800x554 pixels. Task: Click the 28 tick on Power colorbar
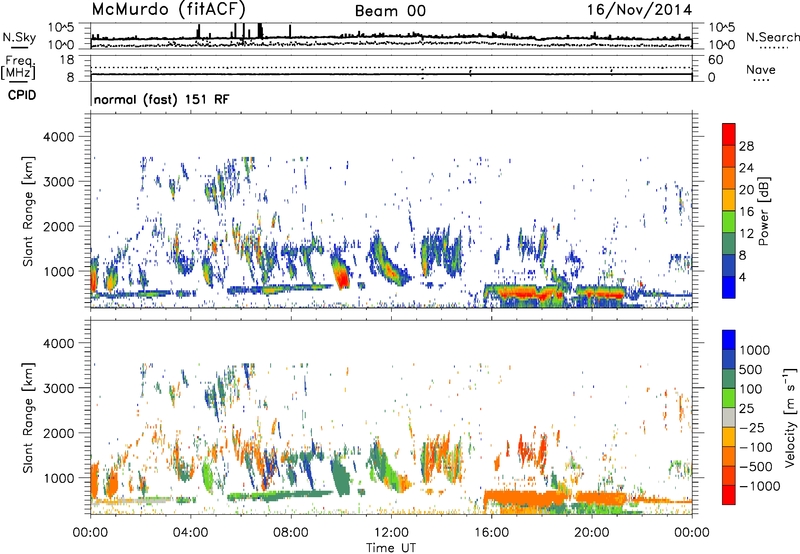pos(746,146)
